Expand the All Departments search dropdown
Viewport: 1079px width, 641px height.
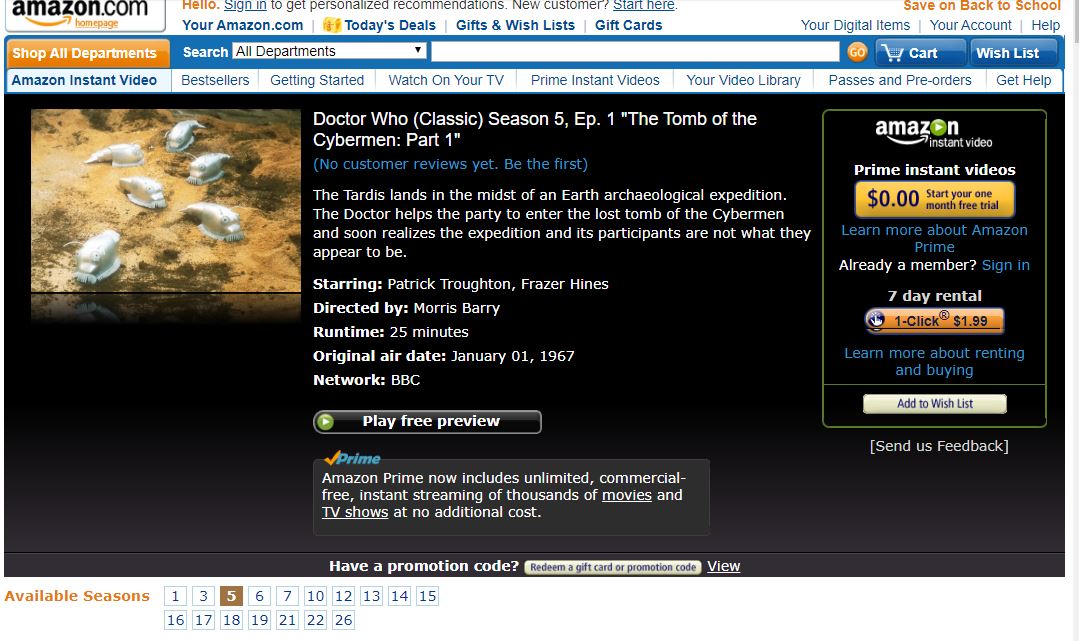click(329, 51)
